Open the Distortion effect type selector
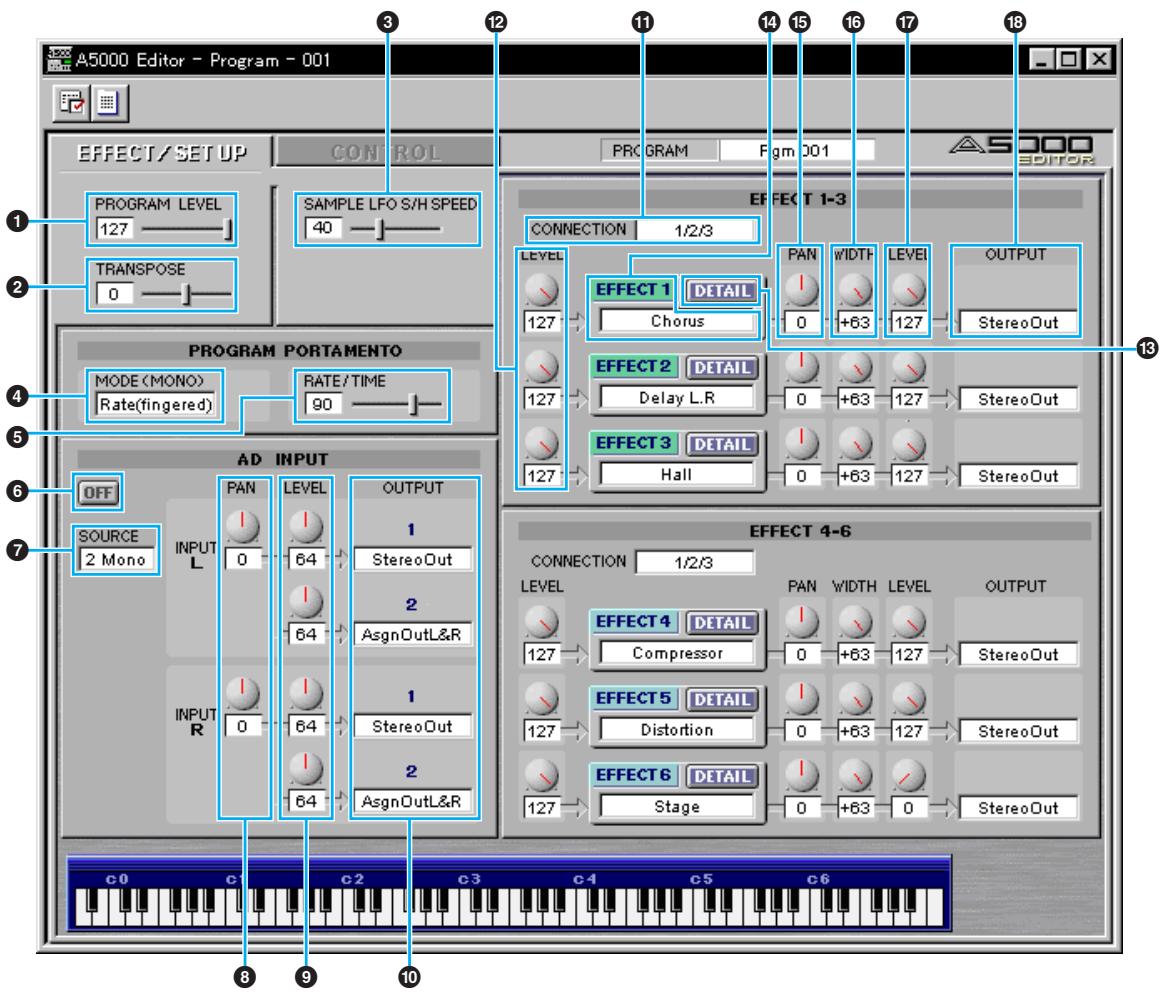1165x992 pixels. [677, 730]
